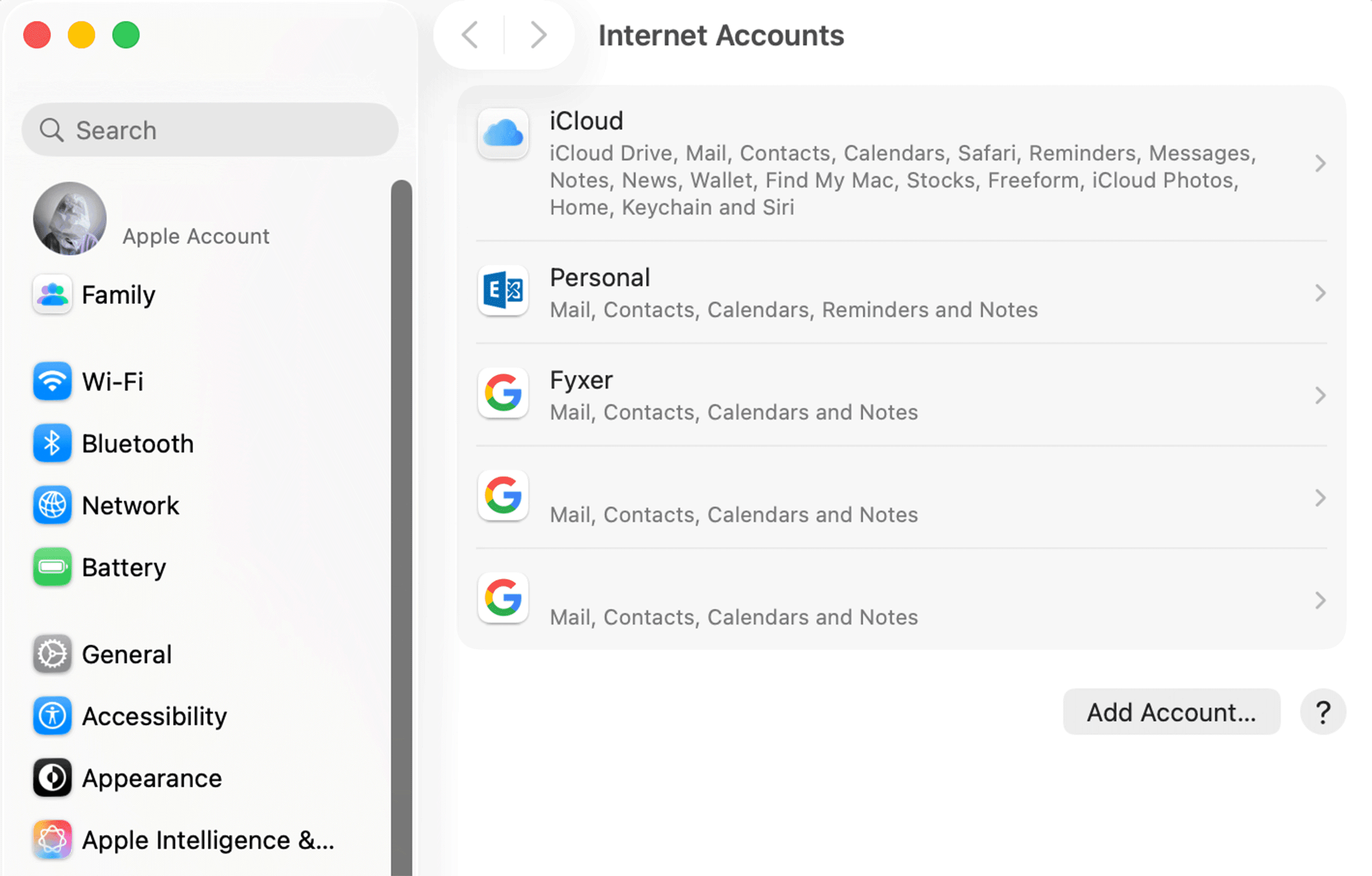
Task: Click the Appearance sidebar icon
Action: [53, 778]
